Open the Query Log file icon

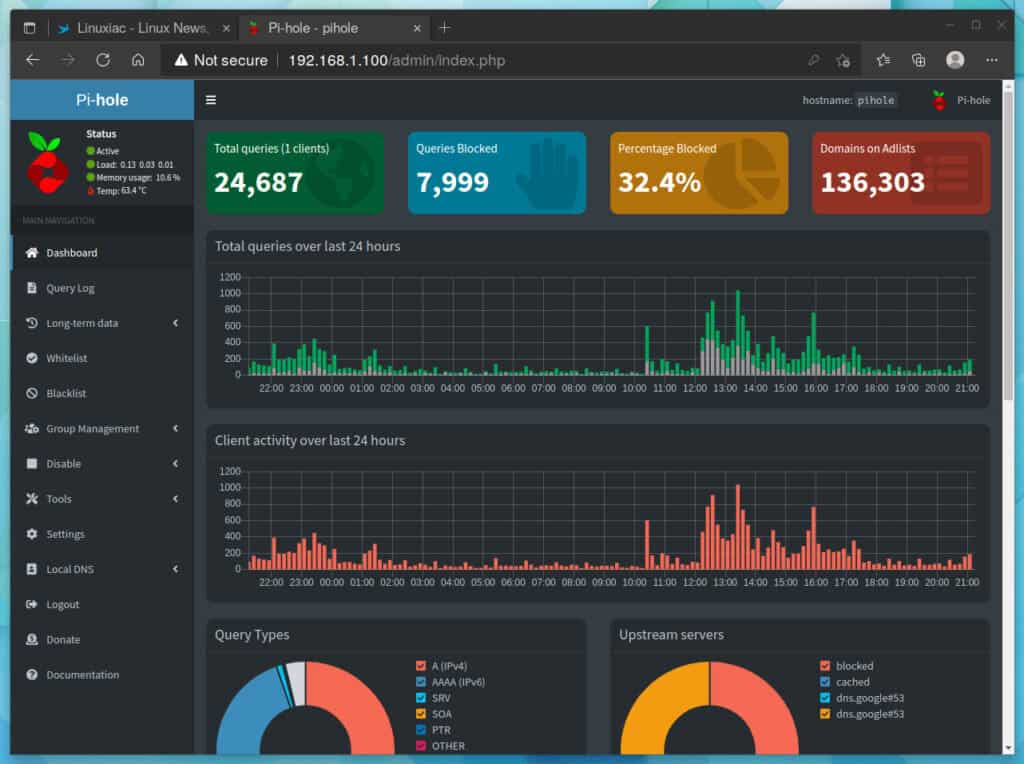click(31, 288)
